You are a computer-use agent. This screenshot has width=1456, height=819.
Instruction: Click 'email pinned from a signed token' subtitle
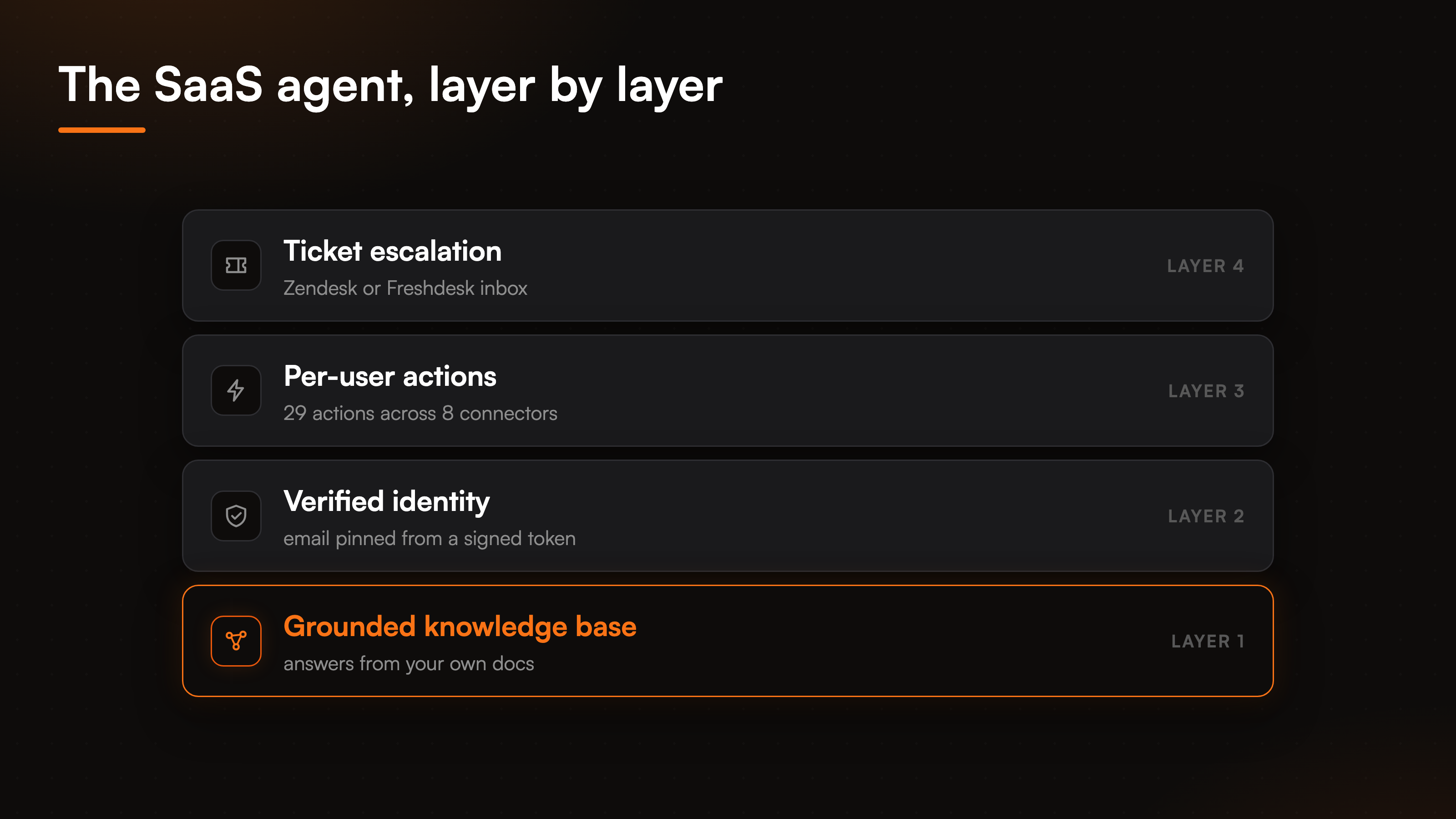pos(430,539)
